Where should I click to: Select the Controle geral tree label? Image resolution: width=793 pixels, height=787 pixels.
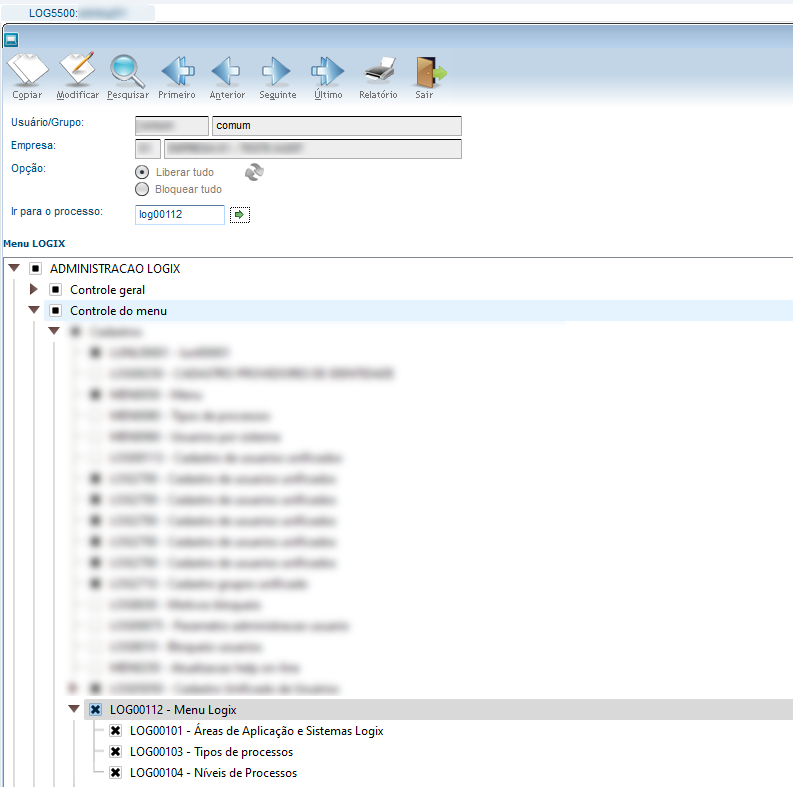click(107, 290)
